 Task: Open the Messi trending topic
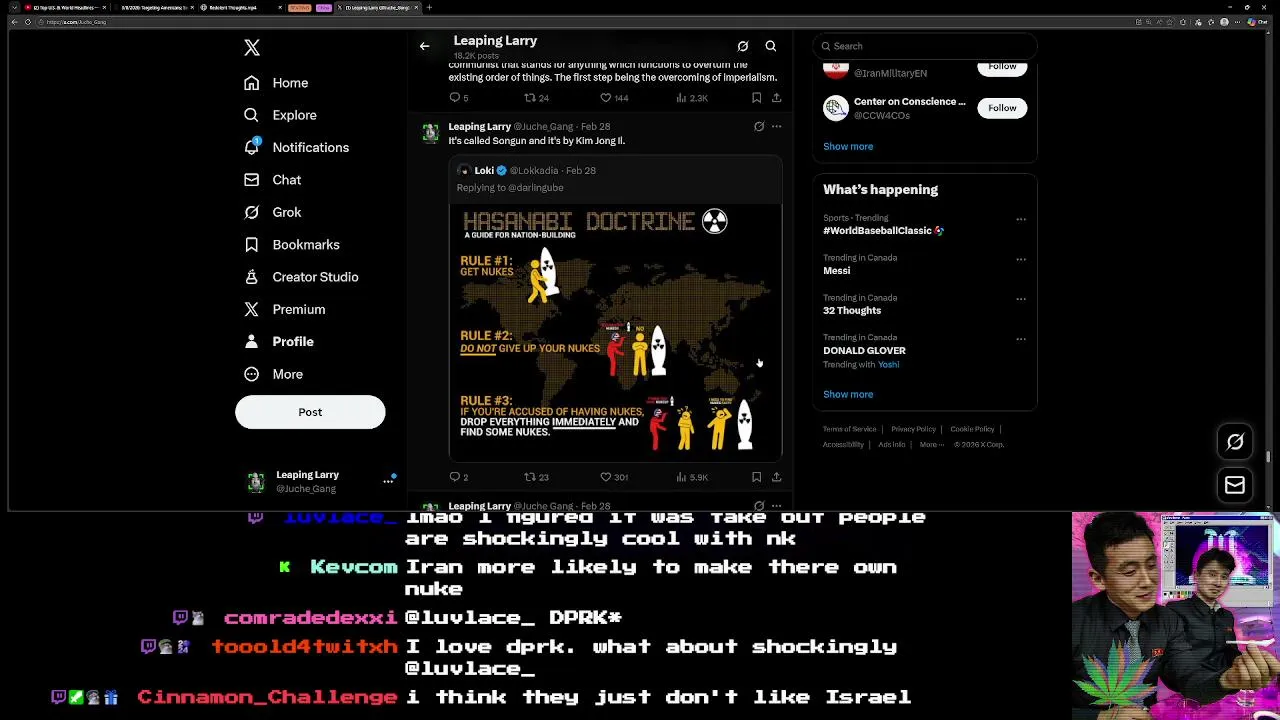(837, 271)
